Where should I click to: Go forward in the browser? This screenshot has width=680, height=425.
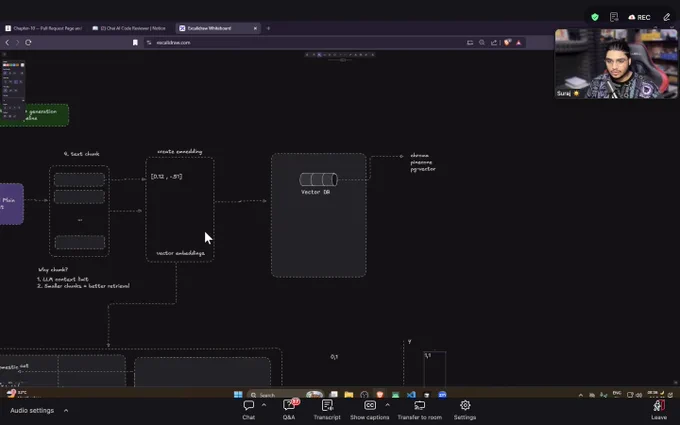(17, 42)
